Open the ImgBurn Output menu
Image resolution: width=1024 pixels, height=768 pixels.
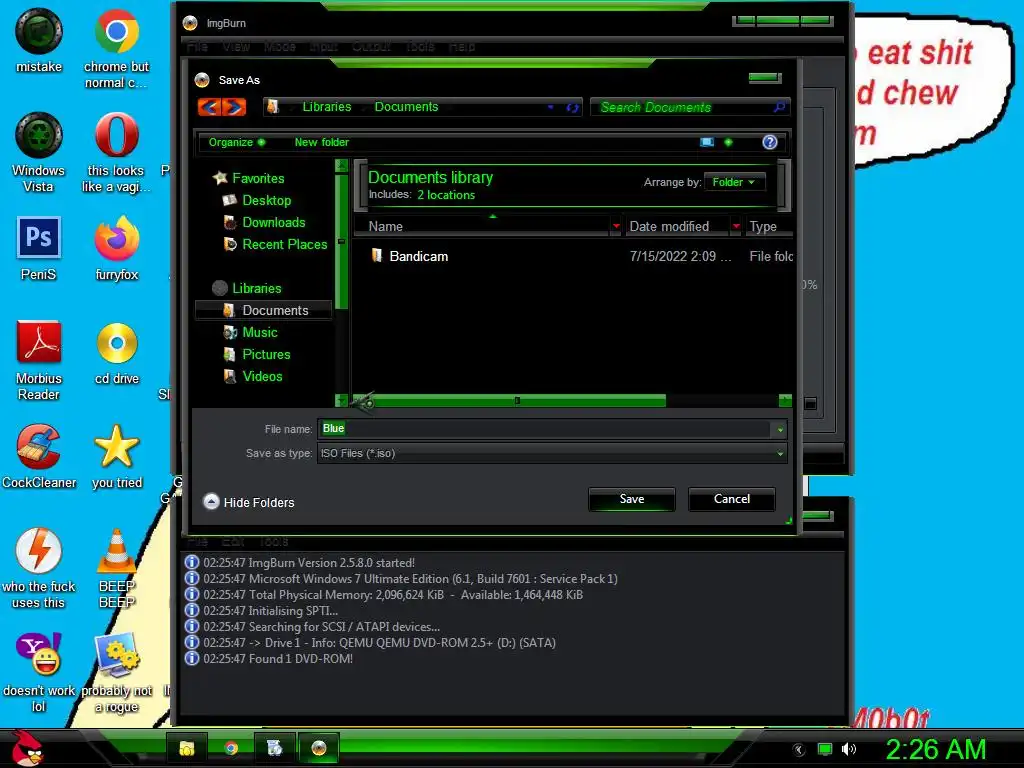(x=371, y=46)
